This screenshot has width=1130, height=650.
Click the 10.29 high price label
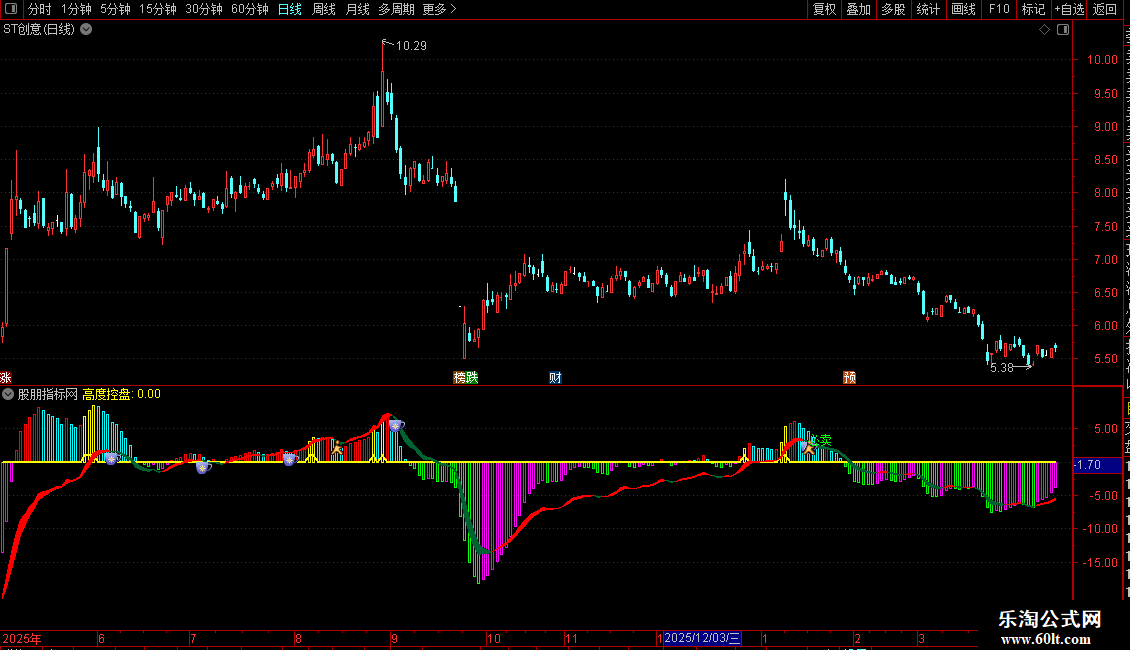[411, 45]
